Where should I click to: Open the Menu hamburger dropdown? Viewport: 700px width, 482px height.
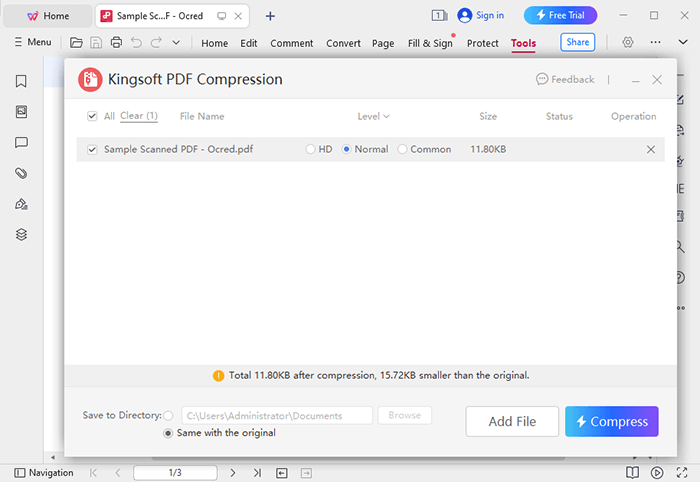click(x=33, y=42)
